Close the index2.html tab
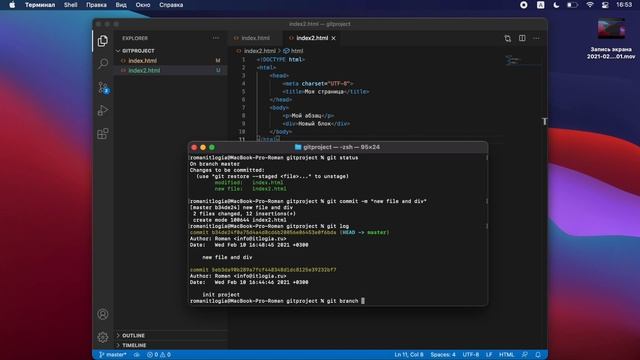The height and width of the screenshot is (360, 640). coord(333,38)
